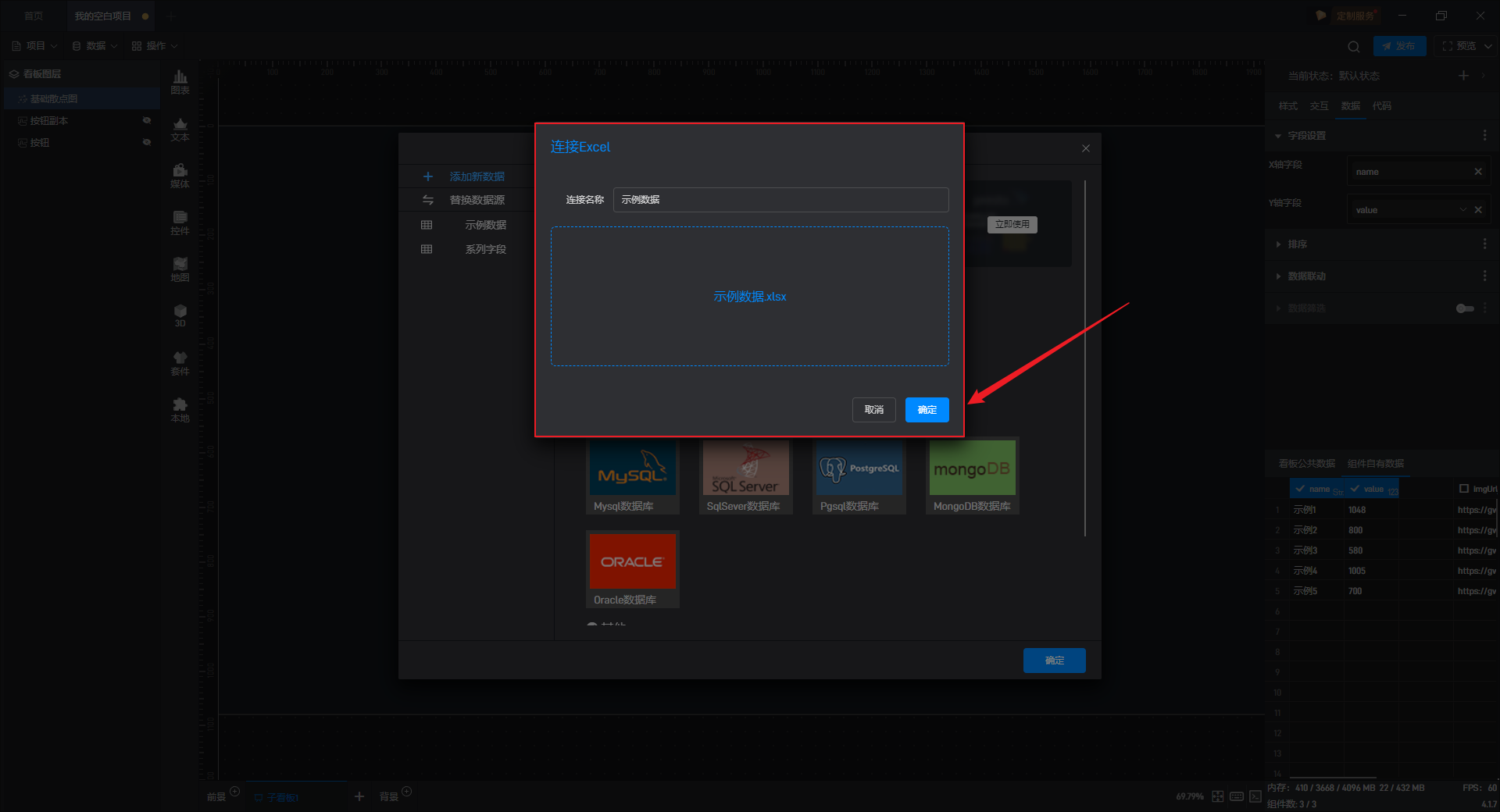1500x812 pixels.
Task: Expand the 数据筛选 section
Action: 1278,308
